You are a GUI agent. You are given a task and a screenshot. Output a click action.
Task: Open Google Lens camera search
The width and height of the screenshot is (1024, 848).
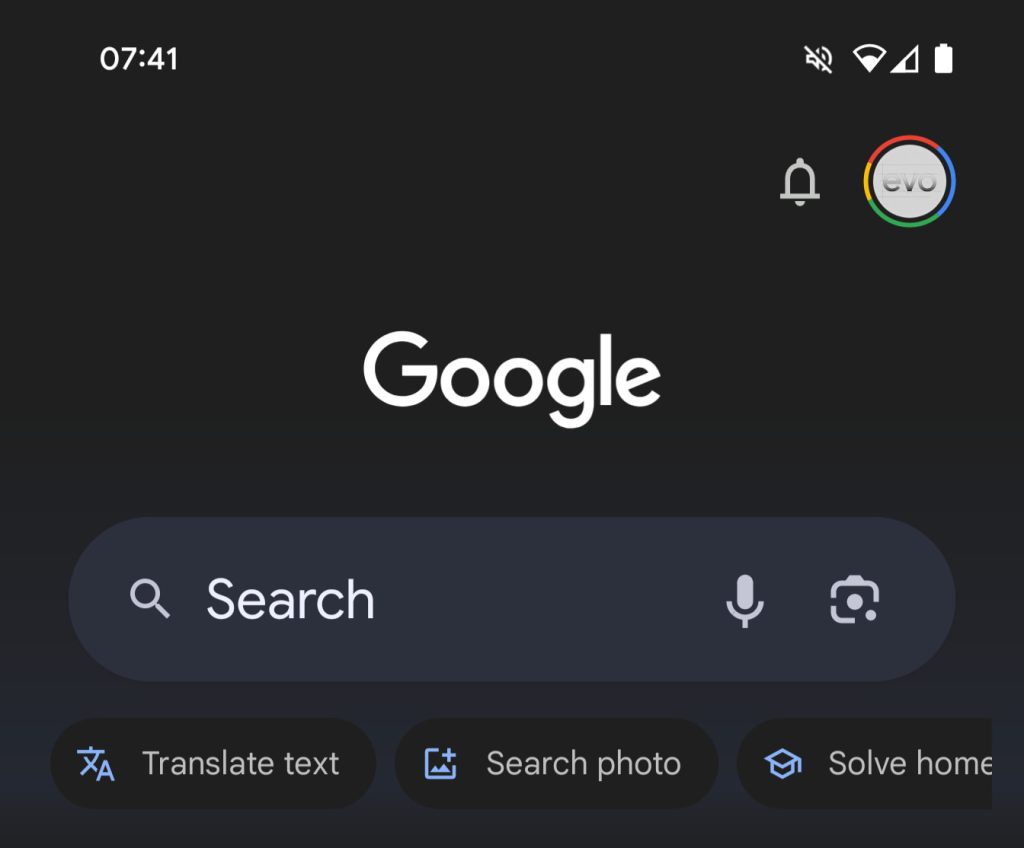click(x=854, y=600)
